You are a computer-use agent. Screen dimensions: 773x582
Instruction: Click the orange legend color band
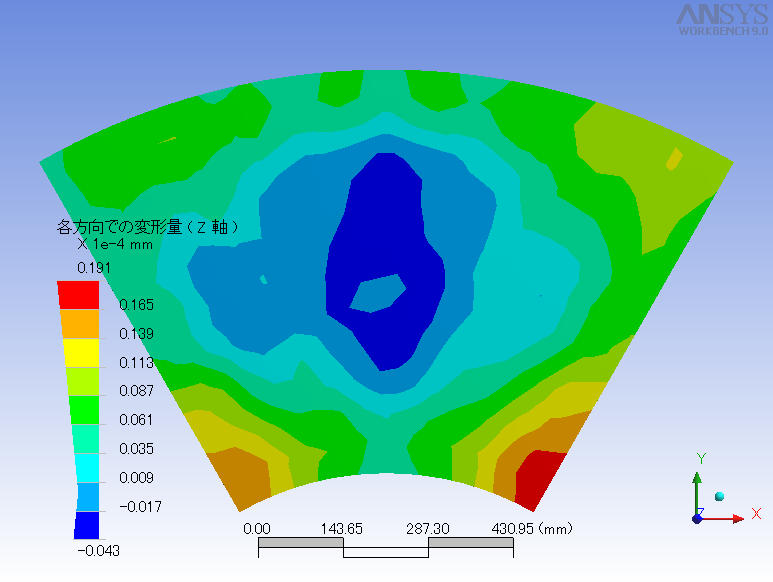coord(80,324)
